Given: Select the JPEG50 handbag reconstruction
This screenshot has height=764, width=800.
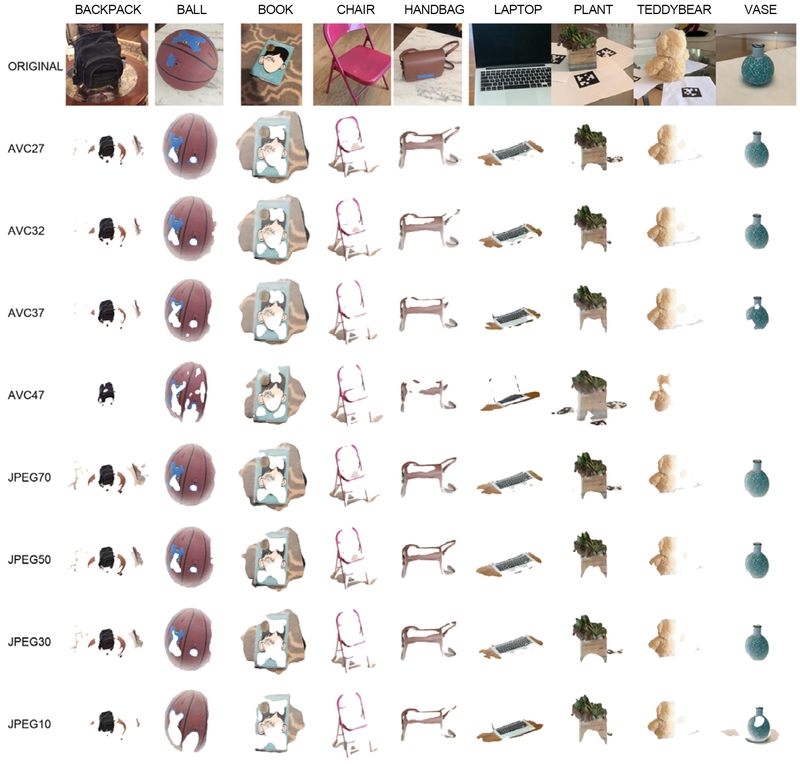Looking at the screenshot, I should click(429, 559).
